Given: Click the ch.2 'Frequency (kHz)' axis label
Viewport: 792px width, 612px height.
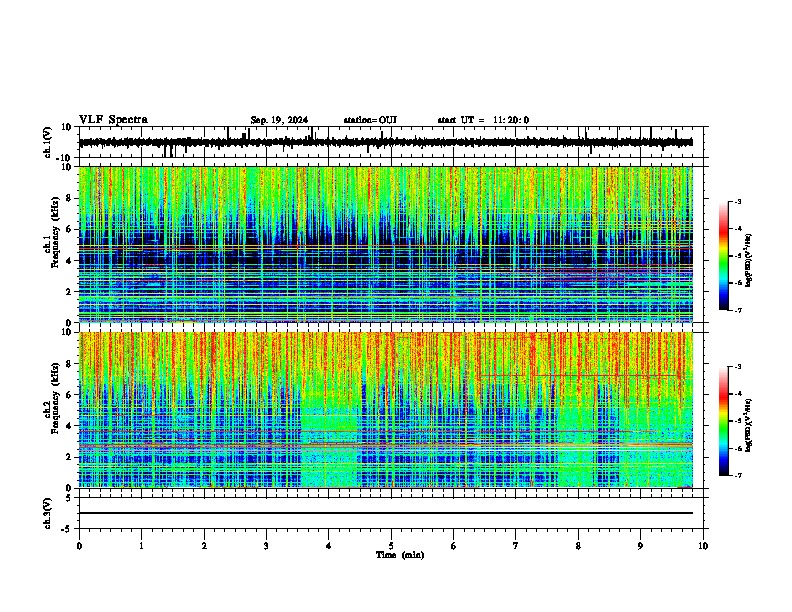Looking at the screenshot, I should click(x=55, y=398).
